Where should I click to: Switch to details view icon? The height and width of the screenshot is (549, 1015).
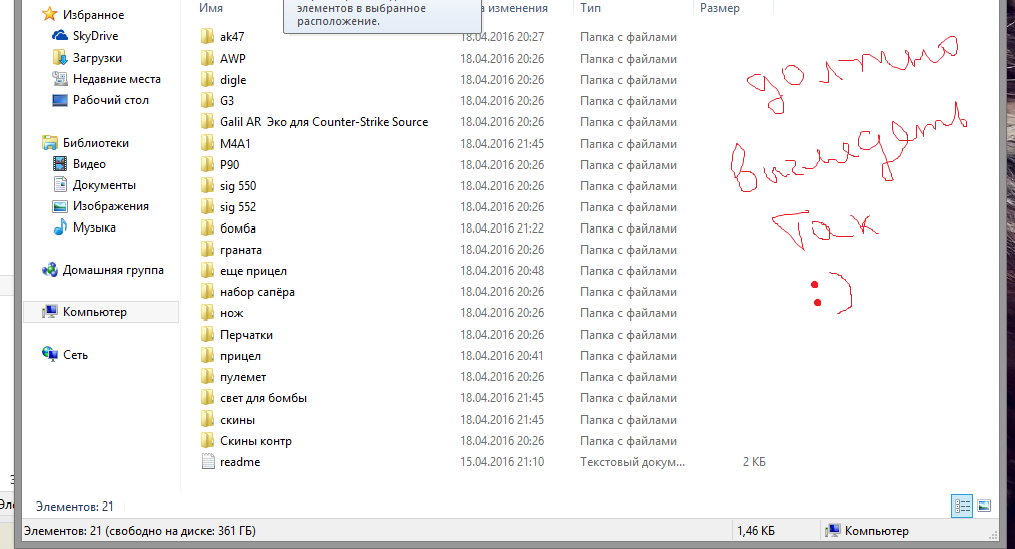click(x=962, y=506)
